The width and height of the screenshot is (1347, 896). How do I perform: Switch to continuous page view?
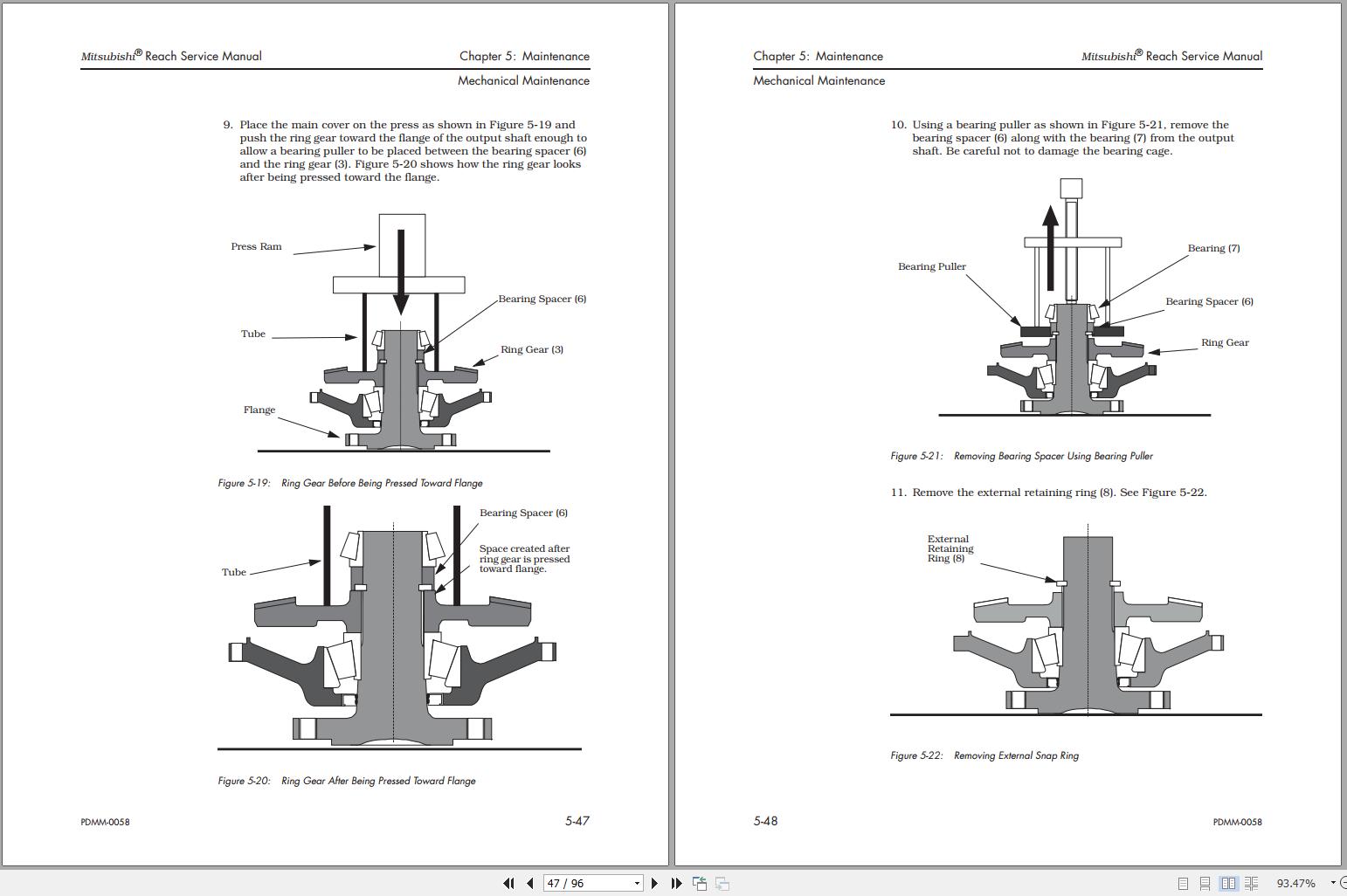coord(1205,883)
